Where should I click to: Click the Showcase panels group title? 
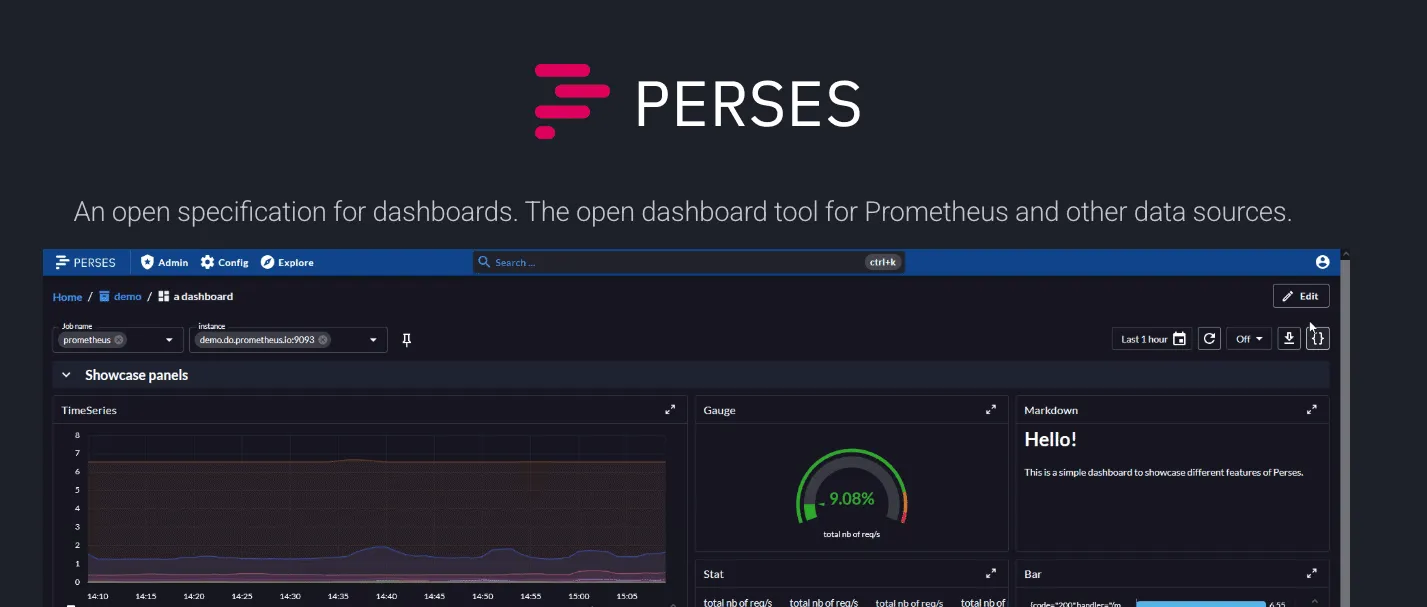136,375
